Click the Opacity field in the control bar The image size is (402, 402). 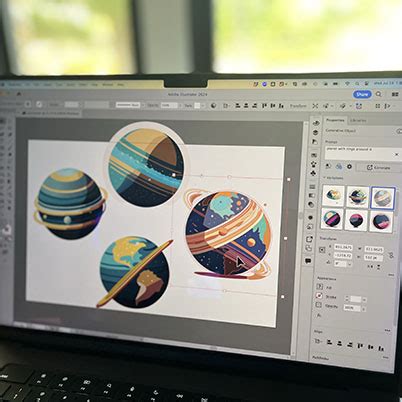click(x=169, y=105)
